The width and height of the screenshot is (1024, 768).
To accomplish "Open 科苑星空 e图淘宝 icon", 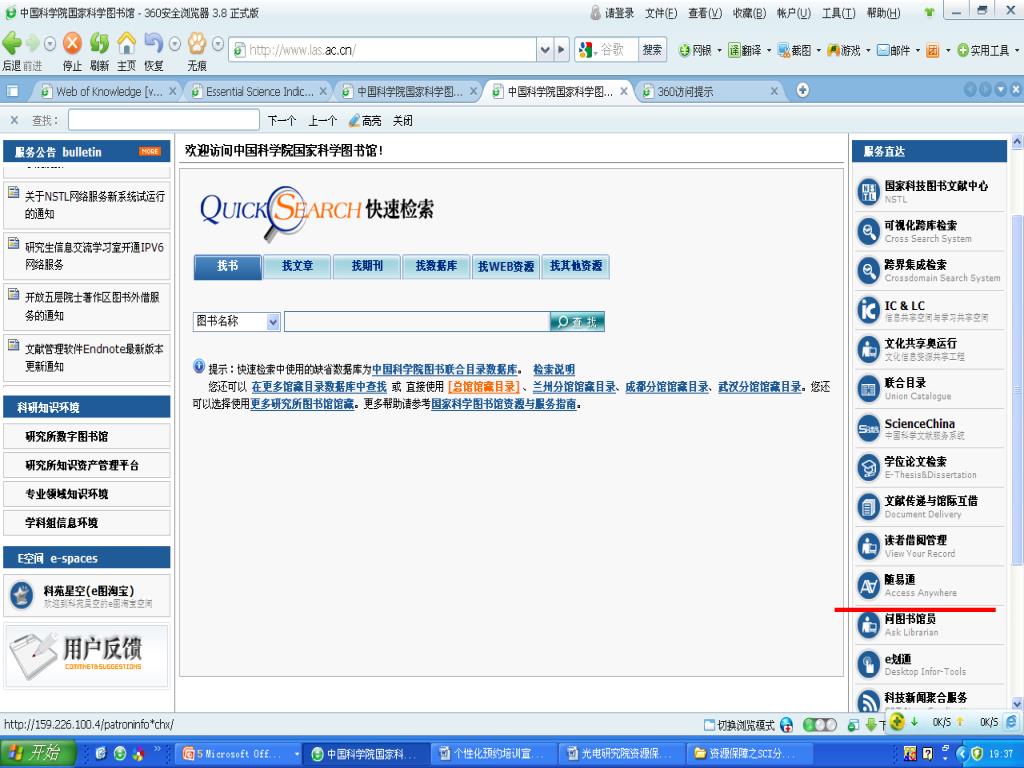I will coord(22,595).
